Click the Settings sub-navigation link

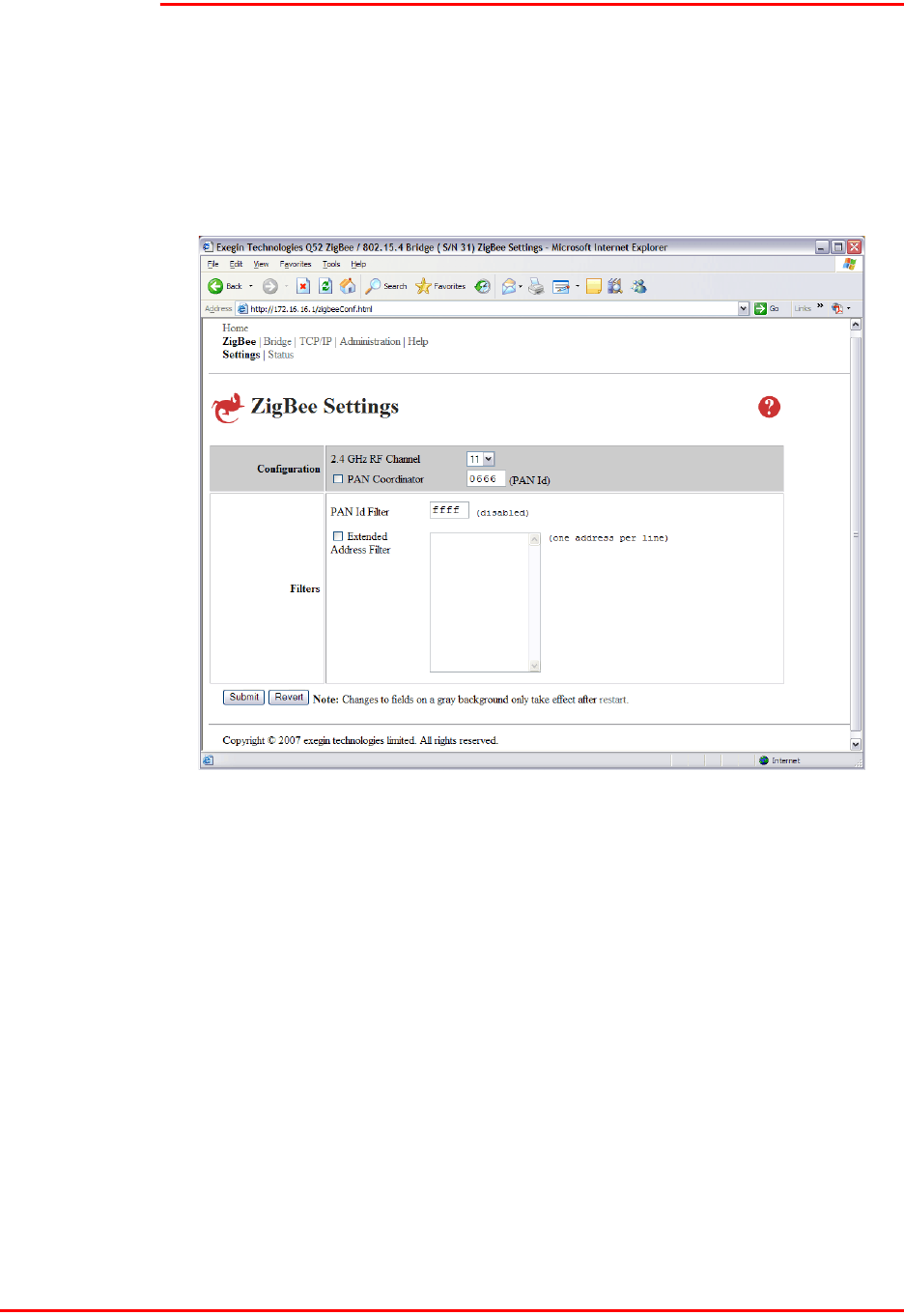point(241,355)
